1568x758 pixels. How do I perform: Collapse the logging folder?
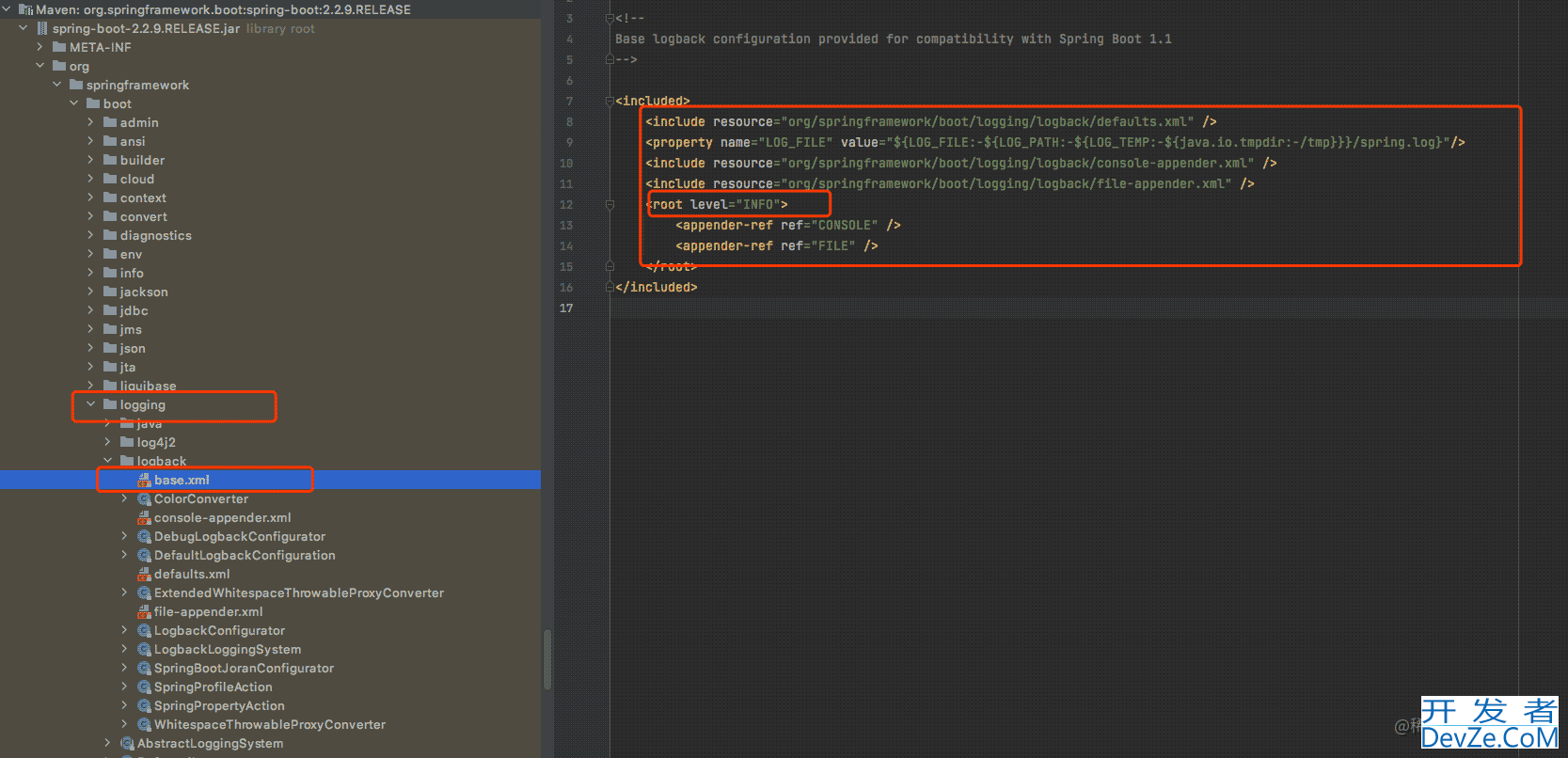91,404
